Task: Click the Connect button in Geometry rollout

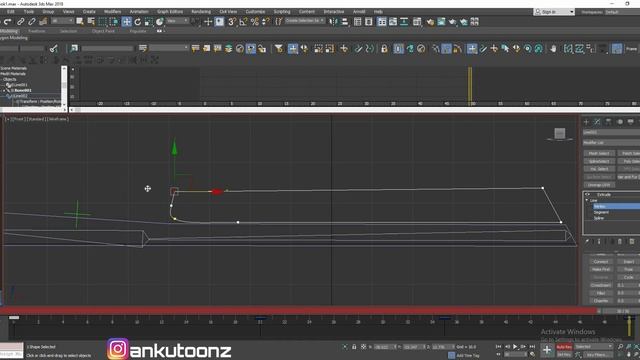Action: click(600, 262)
